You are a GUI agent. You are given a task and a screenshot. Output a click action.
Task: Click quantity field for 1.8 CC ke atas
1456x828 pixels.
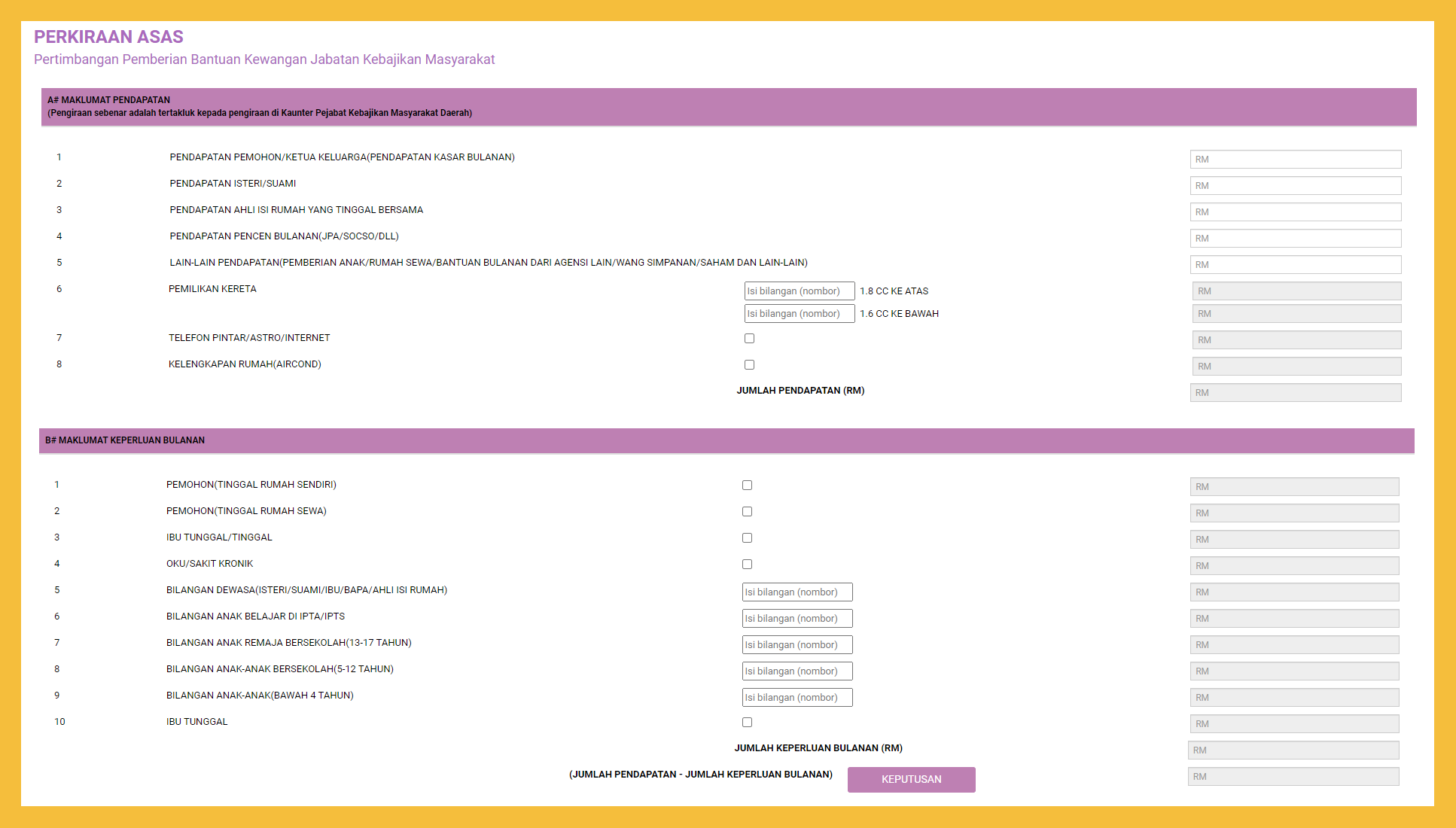[799, 291]
